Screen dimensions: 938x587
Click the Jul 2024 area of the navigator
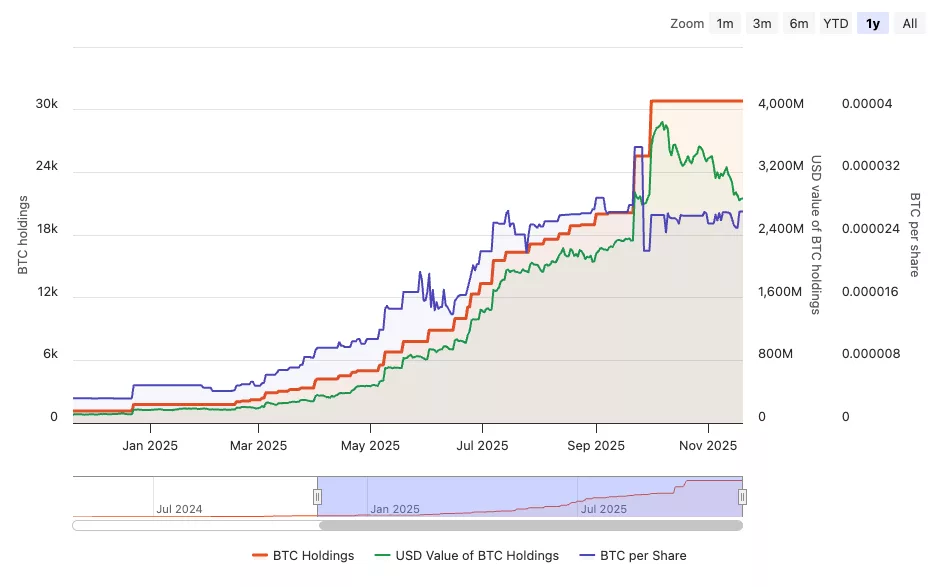point(180,508)
